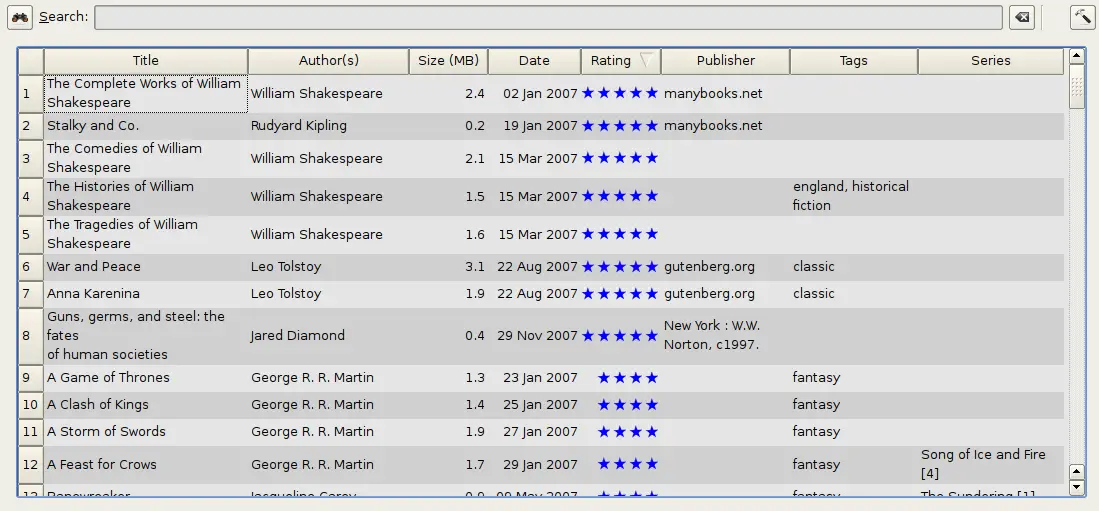1099x511 pixels.
Task: Sort by the Publisher column header
Action: pyautogui.click(x=725, y=61)
